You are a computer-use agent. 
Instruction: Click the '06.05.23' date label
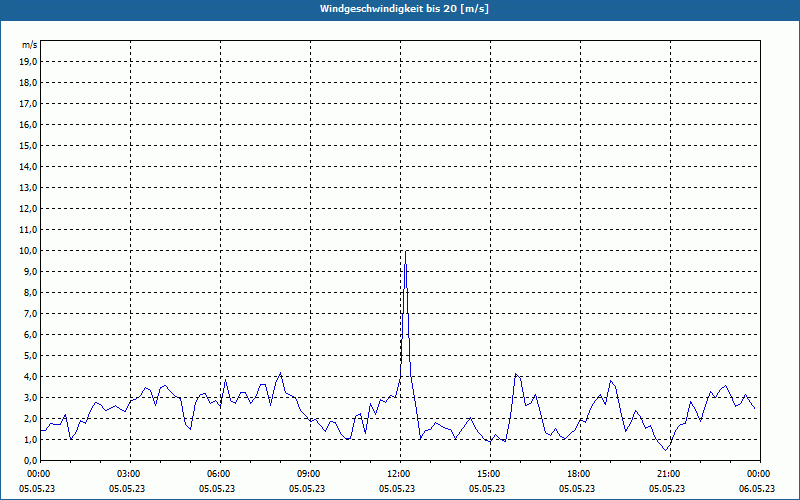point(757,489)
